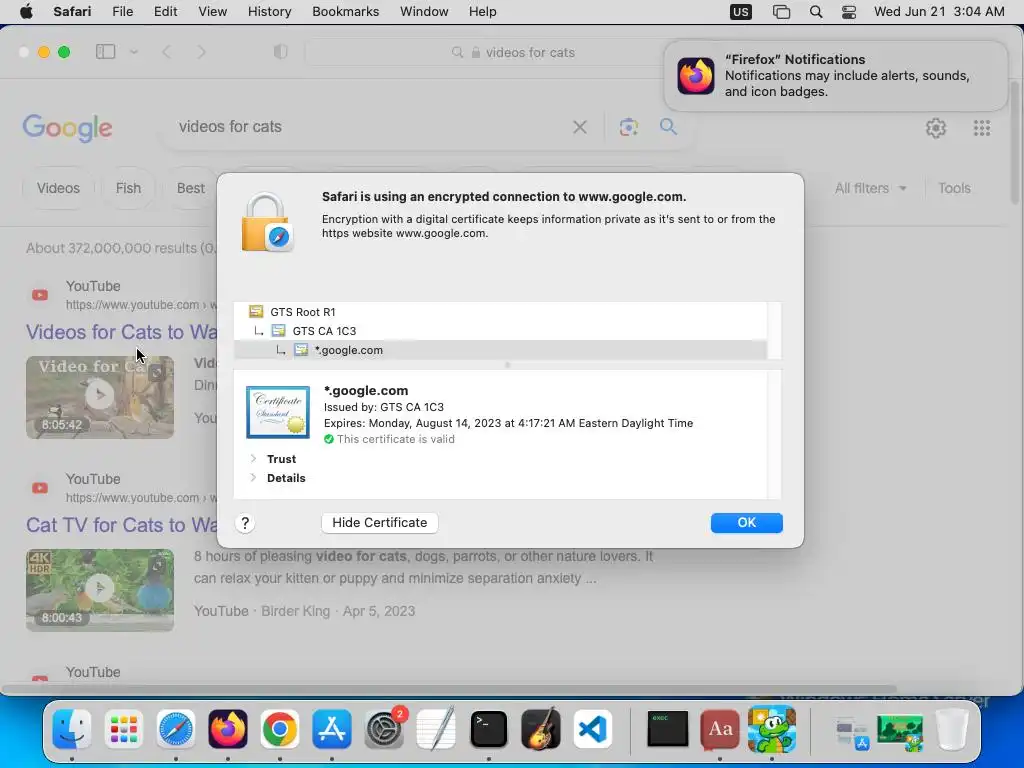Open App Store from the Dock
Screen dimensions: 1024x768
tap(332, 729)
